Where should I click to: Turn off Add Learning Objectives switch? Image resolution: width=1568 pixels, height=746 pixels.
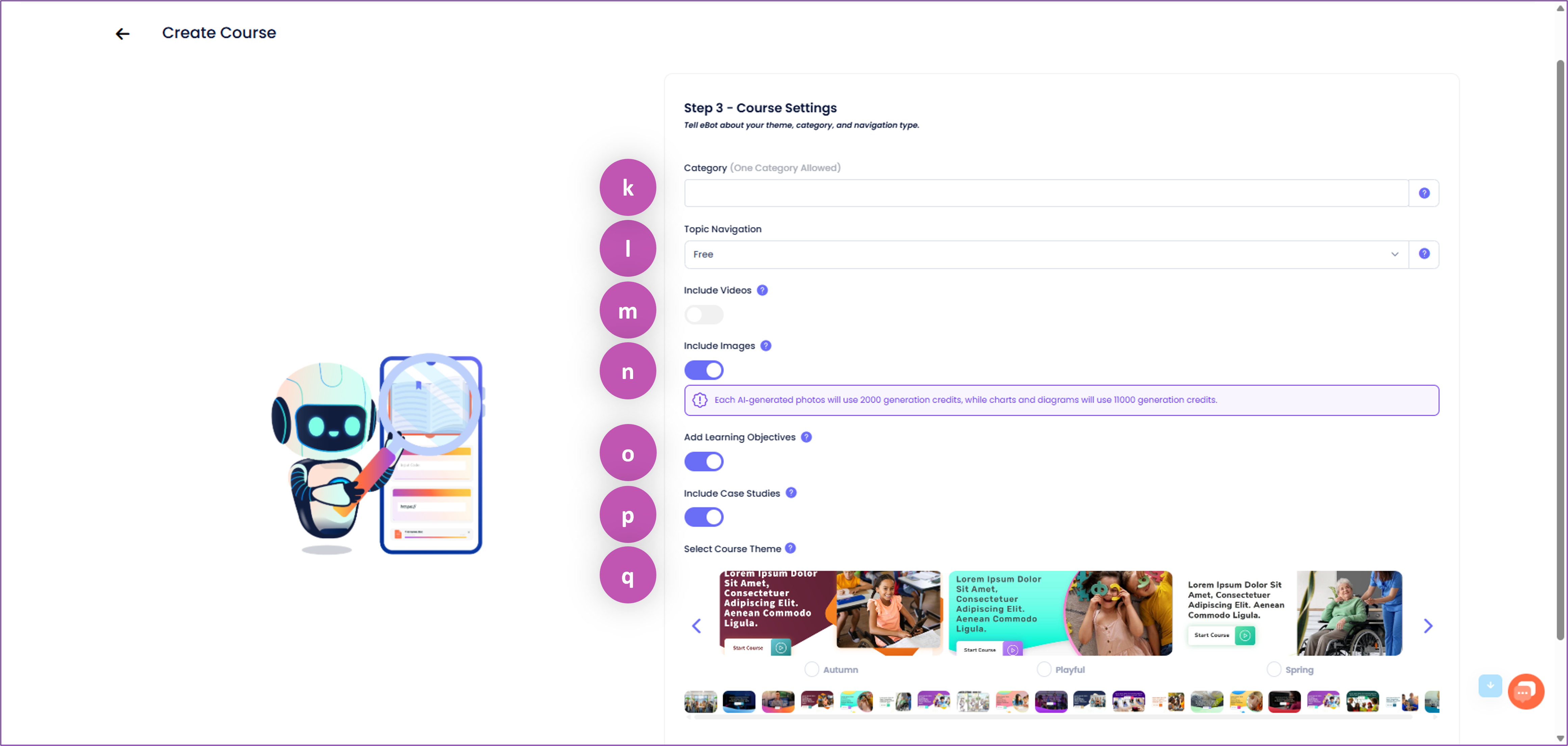point(704,462)
